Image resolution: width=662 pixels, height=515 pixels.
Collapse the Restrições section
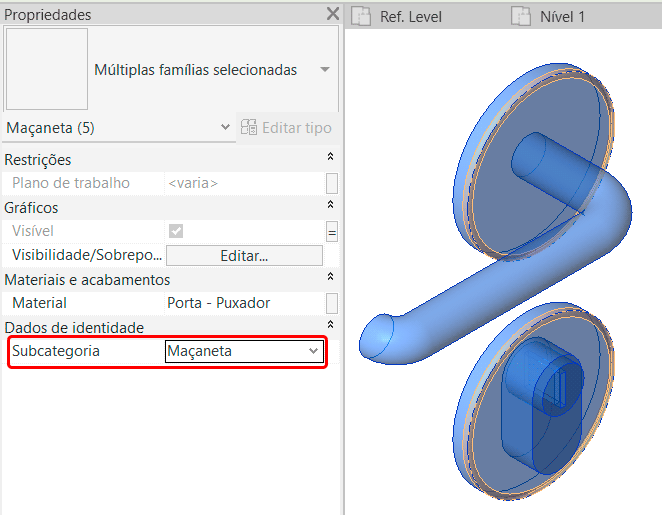(331, 157)
